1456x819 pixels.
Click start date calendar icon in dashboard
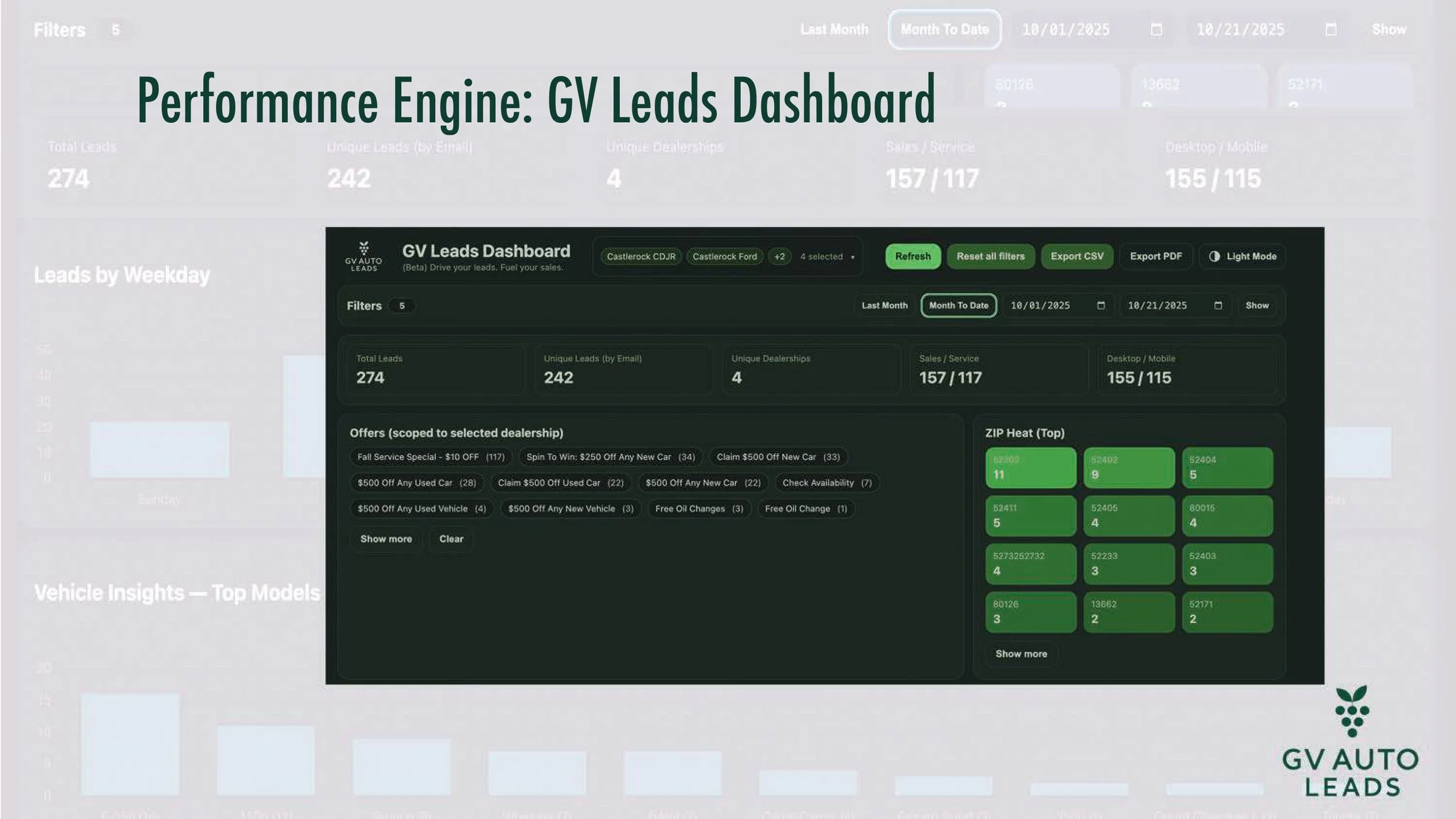coord(1101,306)
